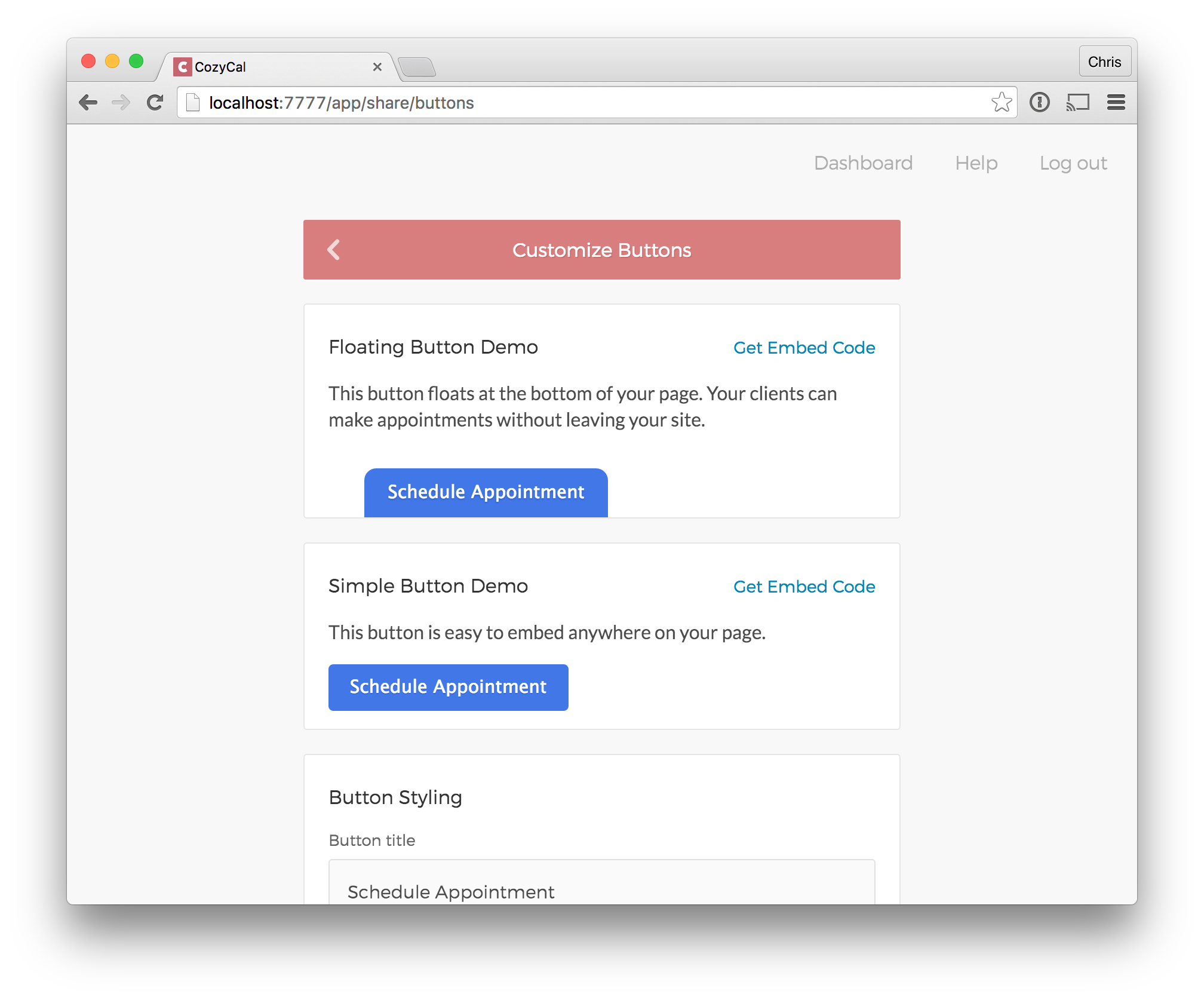Close the CozyCal tab
Viewport: 1204px width, 1000px height.
pos(377,67)
